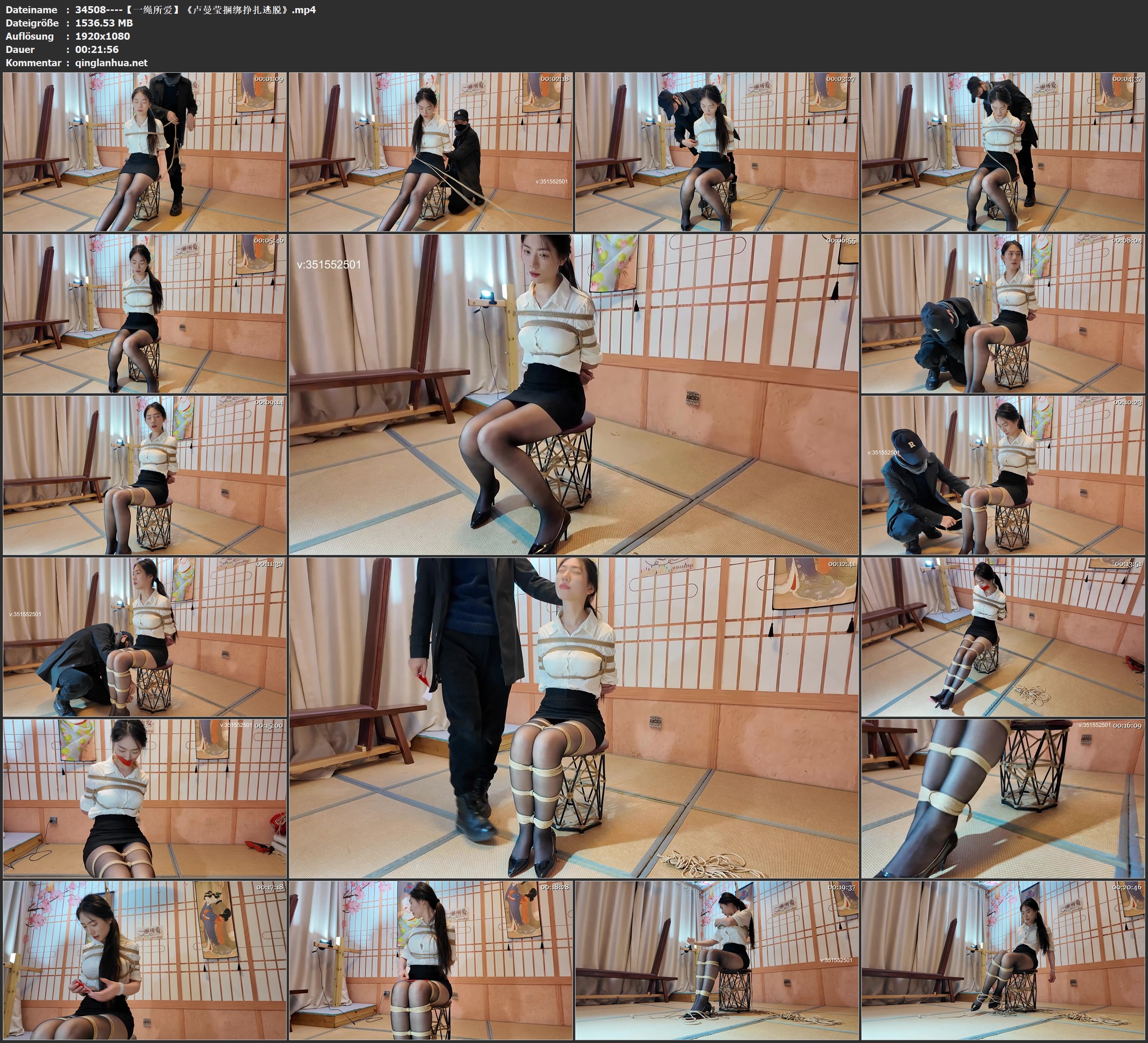Image resolution: width=1148 pixels, height=1043 pixels.
Task: Open the last thumbnail at 00:20:46
Action: click(1003, 960)
